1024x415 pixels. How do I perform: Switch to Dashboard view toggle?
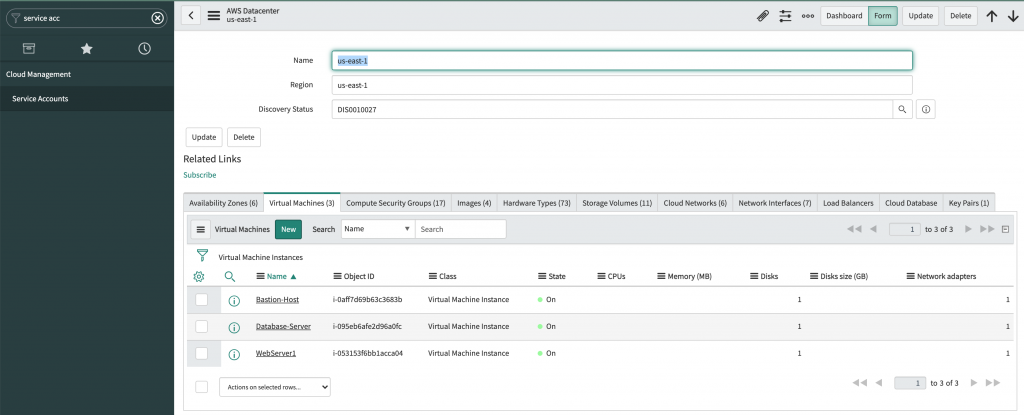844,16
